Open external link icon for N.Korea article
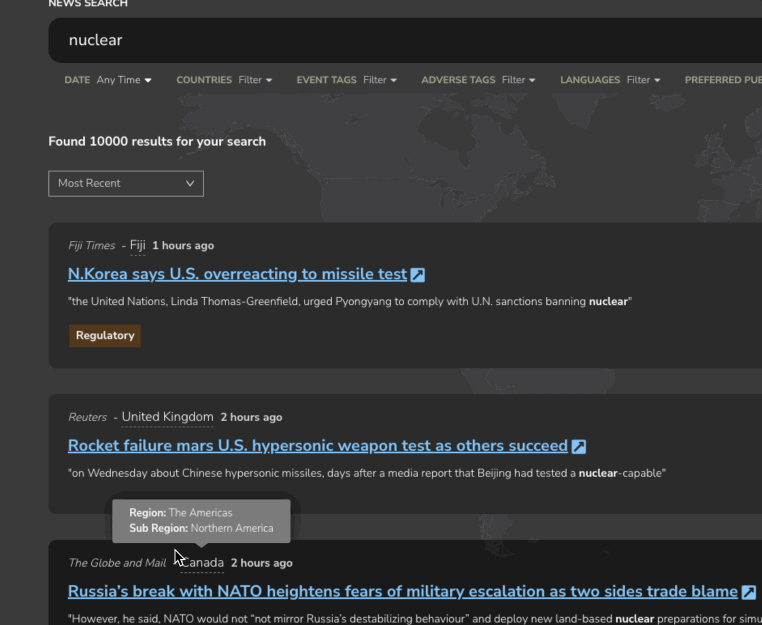The height and width of the screenshot is (625, 762). 418,275
